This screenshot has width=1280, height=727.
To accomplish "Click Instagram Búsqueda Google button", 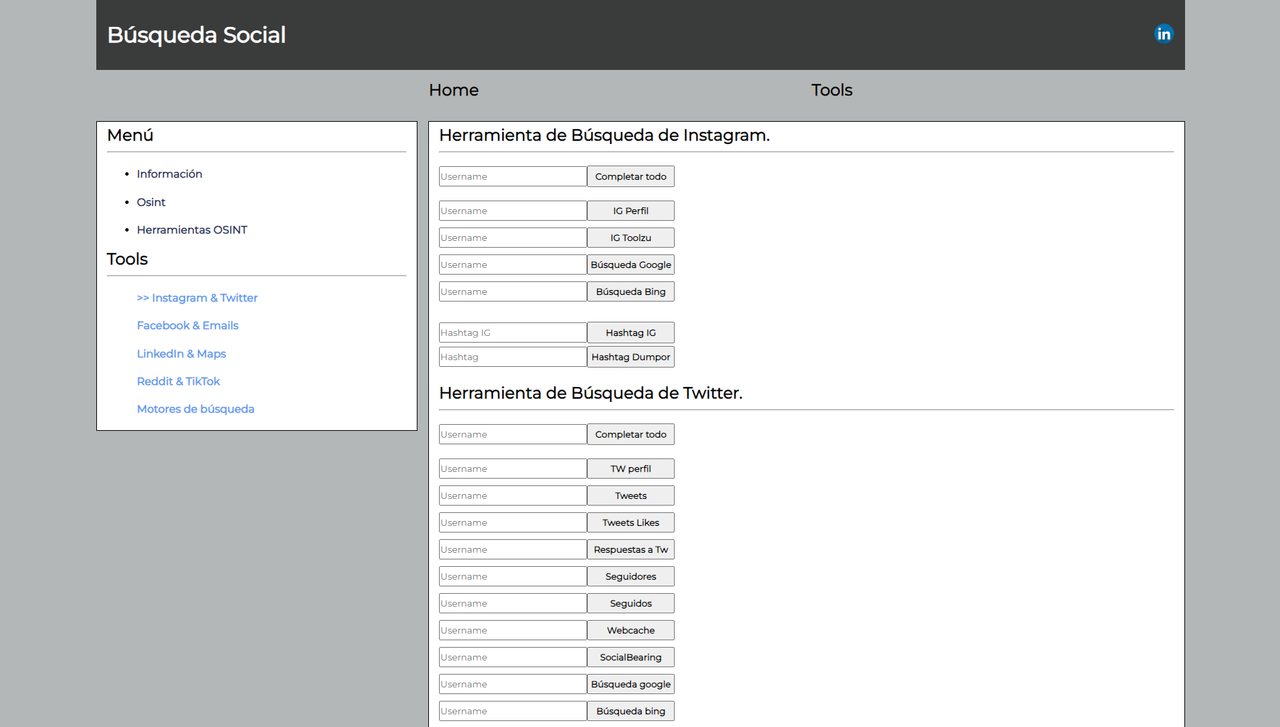I will pos(631,265).
